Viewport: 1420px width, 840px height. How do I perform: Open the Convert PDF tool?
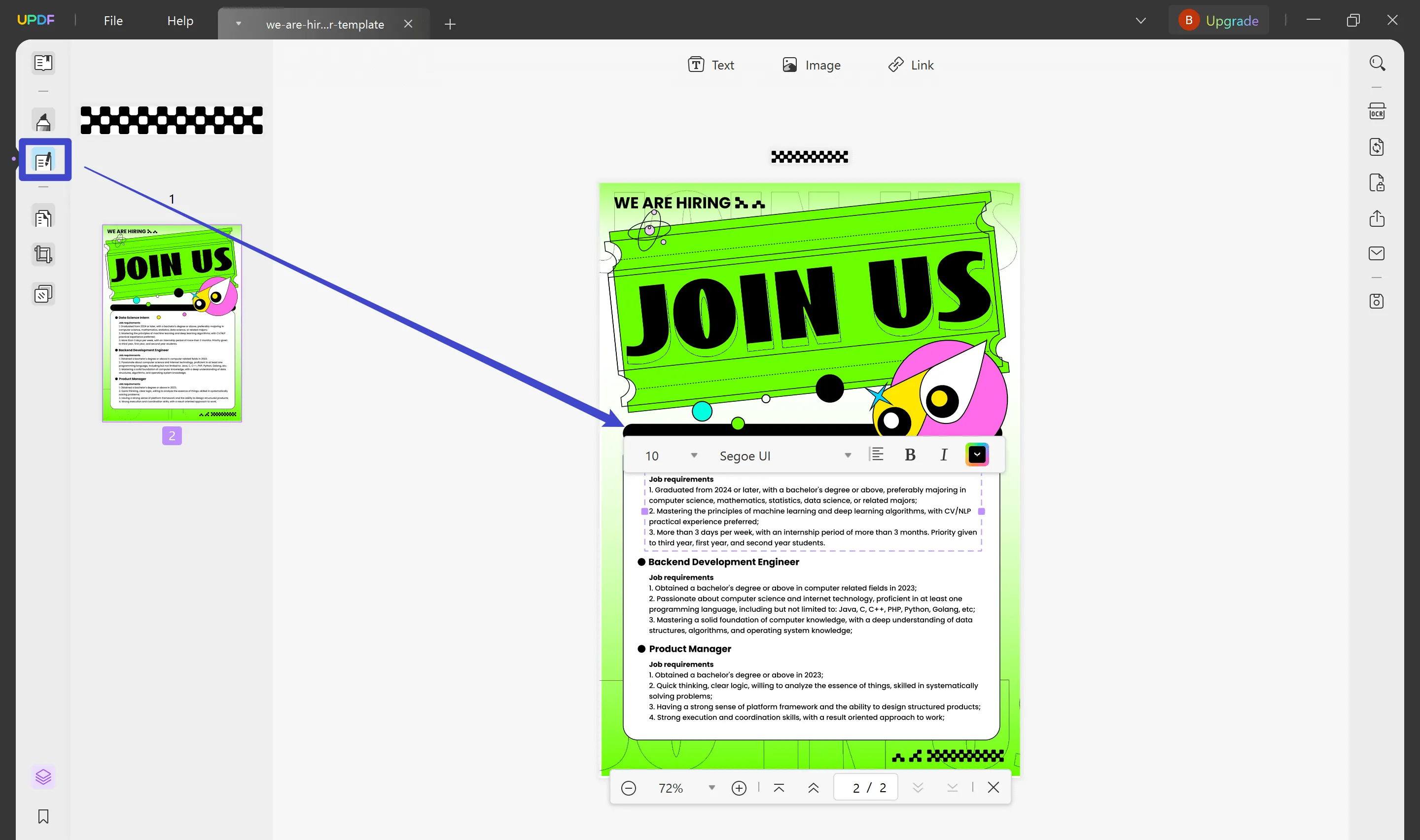1378,147
